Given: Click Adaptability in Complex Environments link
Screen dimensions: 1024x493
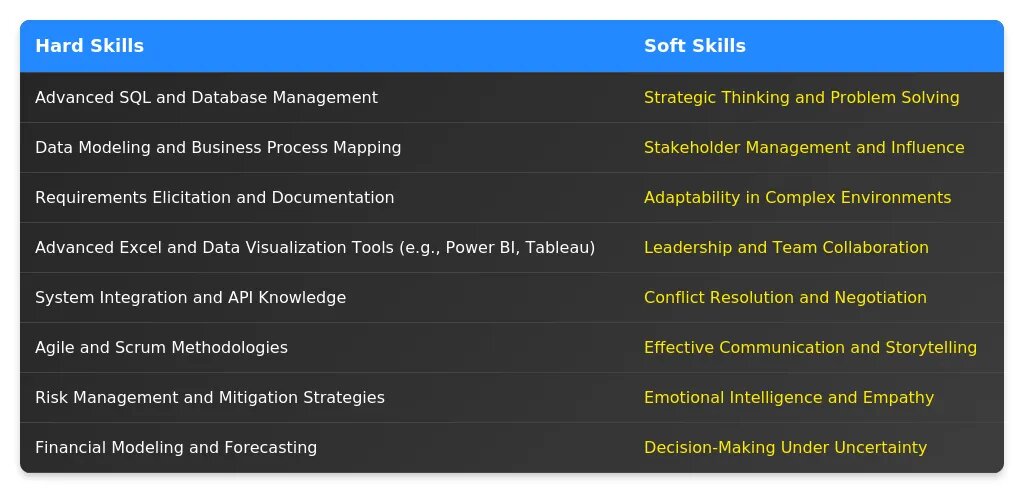Looking at the screenshot, I should pos(797,198).
